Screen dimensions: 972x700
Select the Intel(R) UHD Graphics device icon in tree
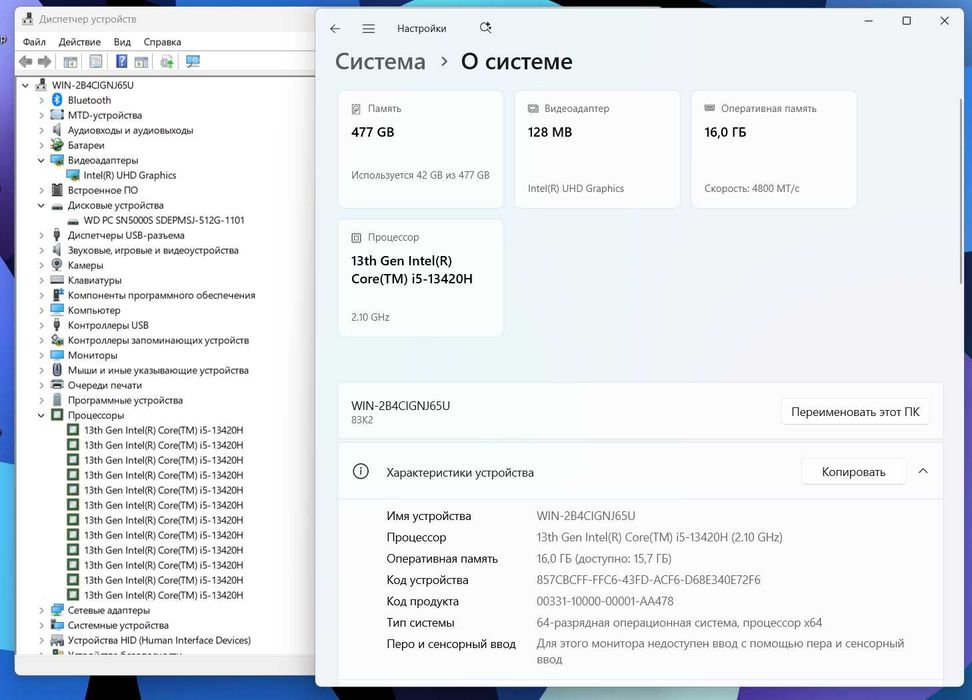click(73, 175)
